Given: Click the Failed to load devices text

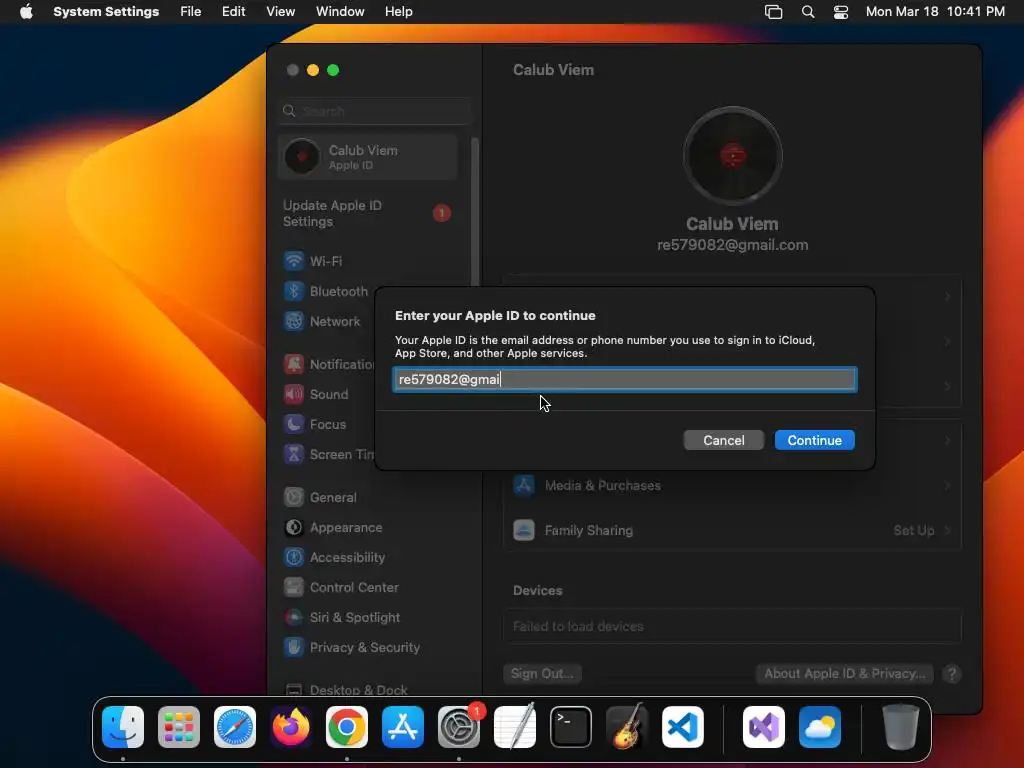Looking at the screenshot, I should (578, 626).
